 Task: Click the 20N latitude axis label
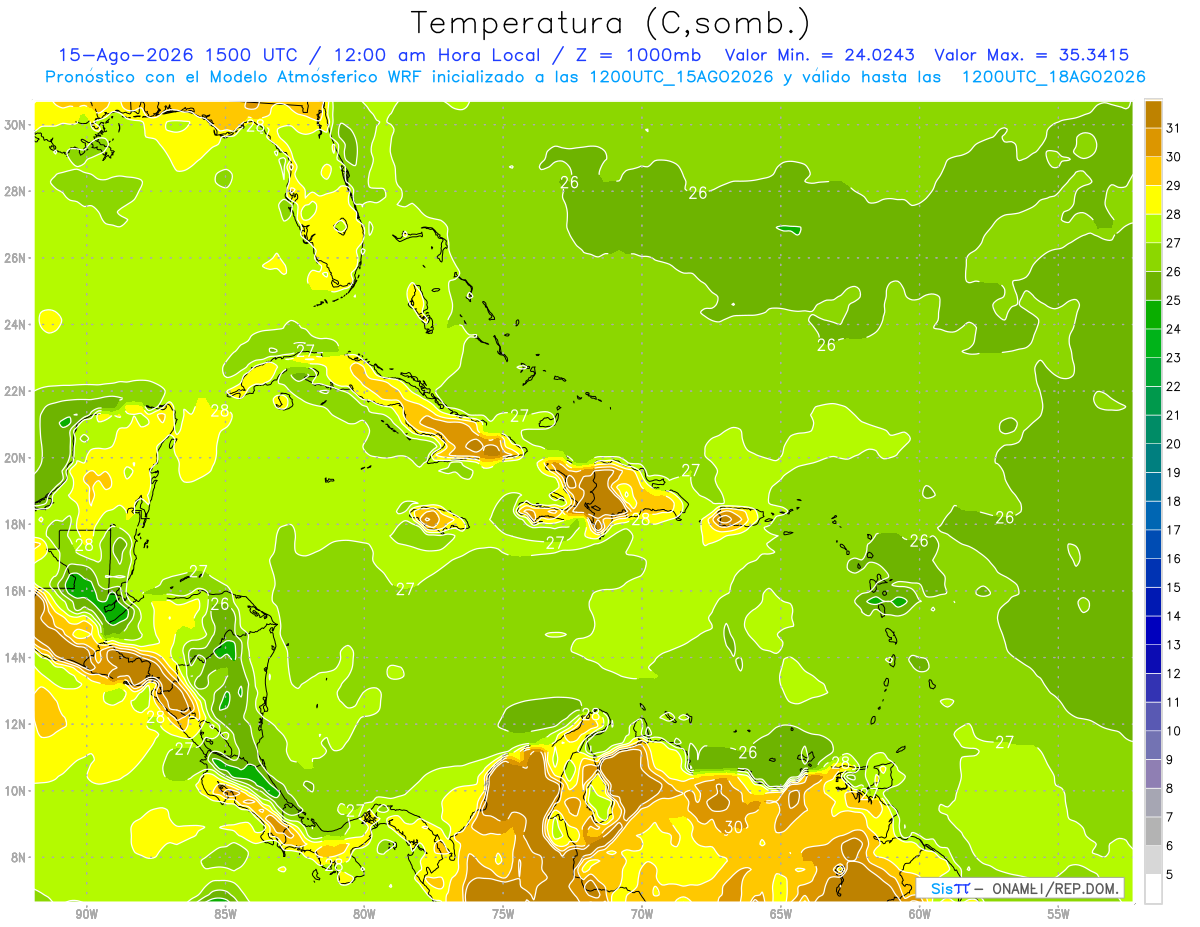click(x=16, y=458)
